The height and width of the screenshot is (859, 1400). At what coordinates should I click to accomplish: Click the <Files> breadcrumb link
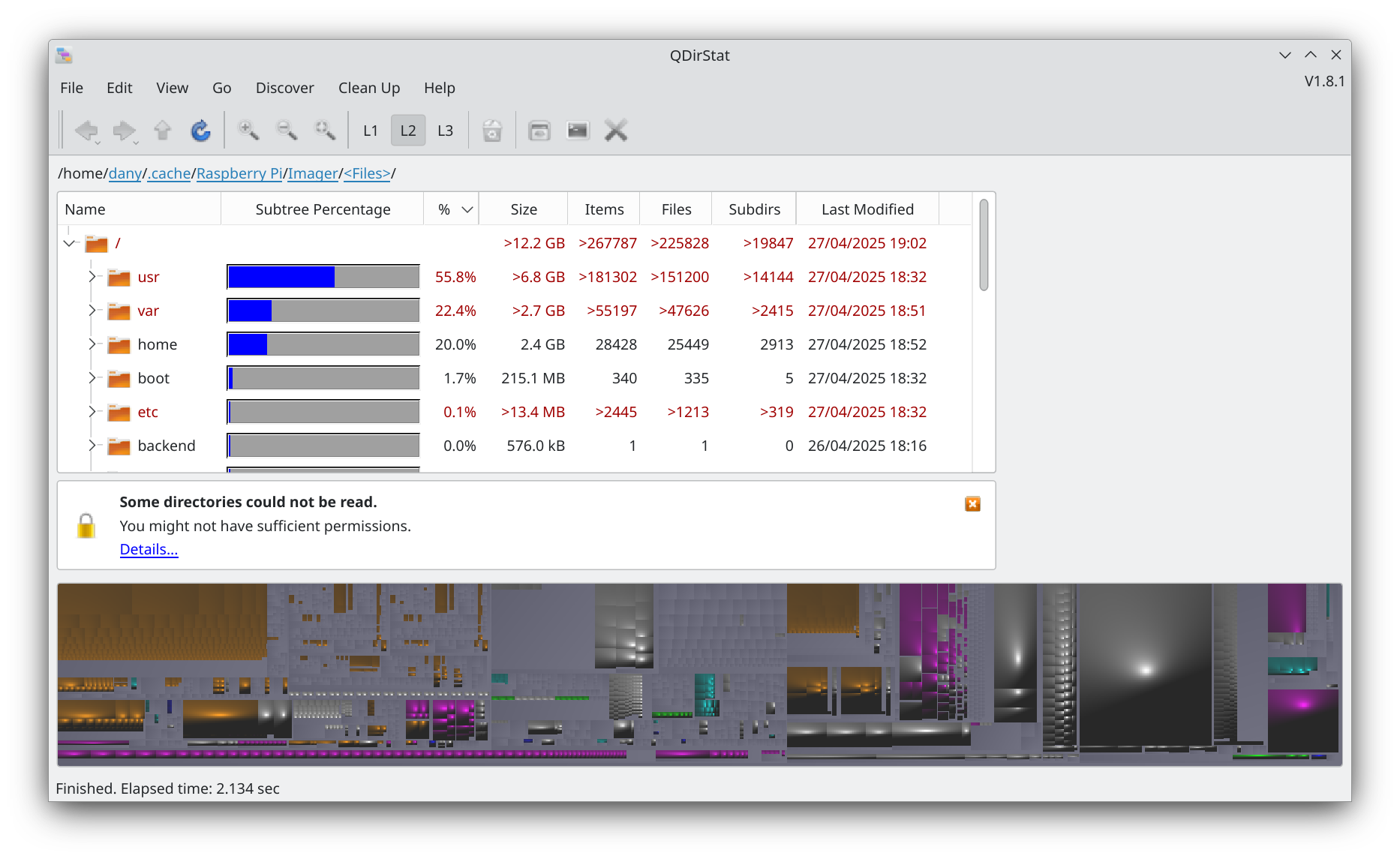click(367, 173)
